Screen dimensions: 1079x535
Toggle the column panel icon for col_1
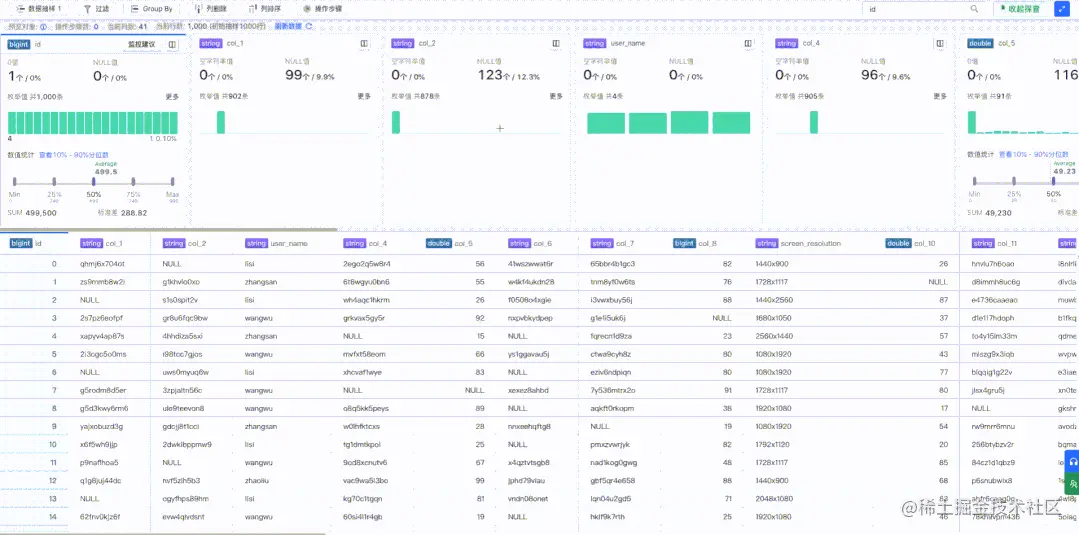click(364, 43)
